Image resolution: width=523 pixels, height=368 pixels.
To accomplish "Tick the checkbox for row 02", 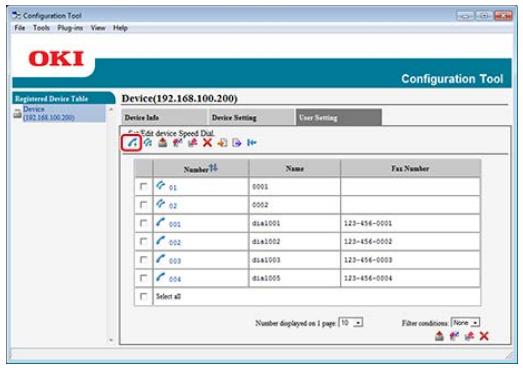I will [x=143, y=205].
